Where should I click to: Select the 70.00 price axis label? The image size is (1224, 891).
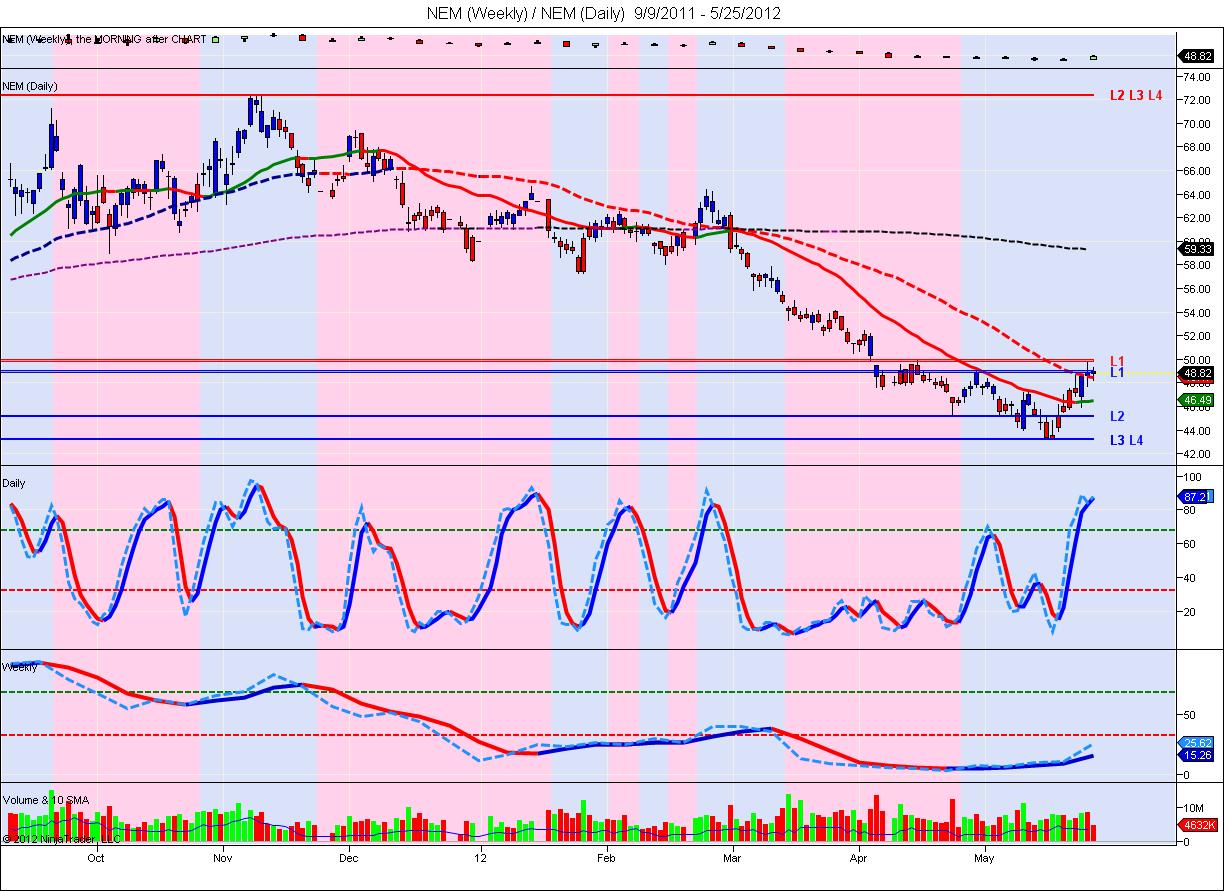[x=1196, y=124]
